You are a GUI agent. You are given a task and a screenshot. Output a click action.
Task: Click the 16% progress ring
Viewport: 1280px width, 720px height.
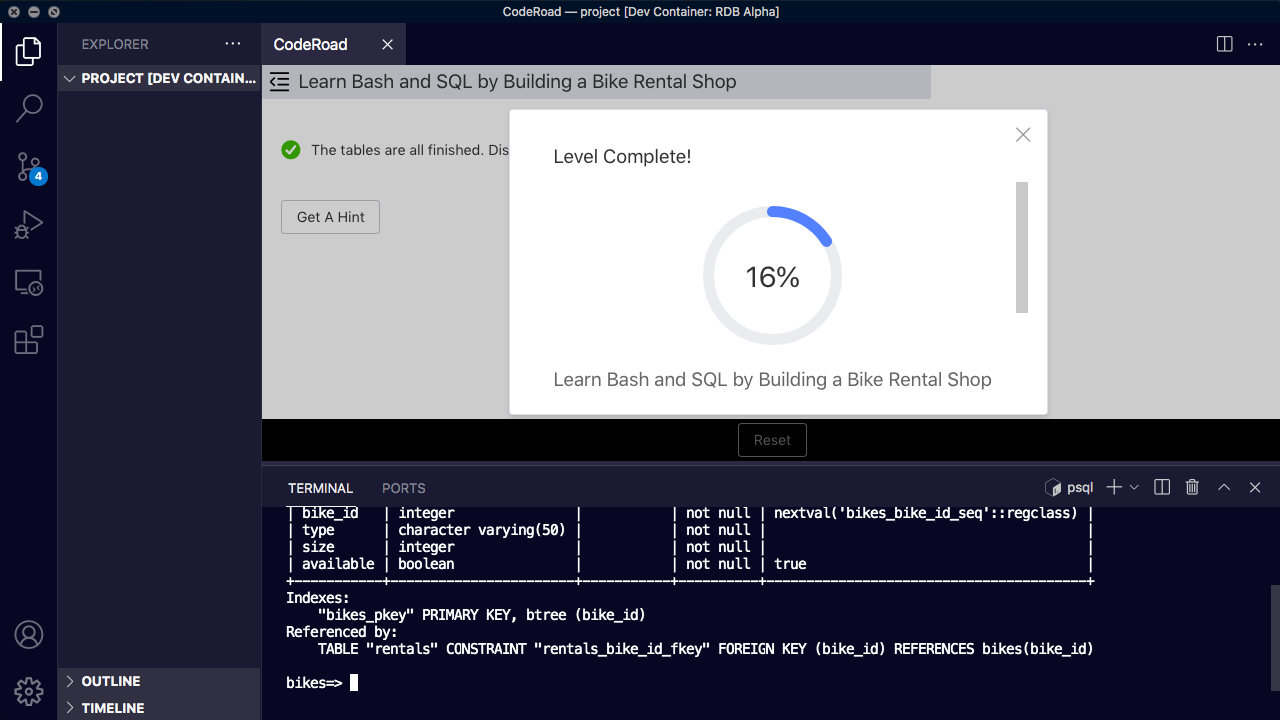[772, 275]
